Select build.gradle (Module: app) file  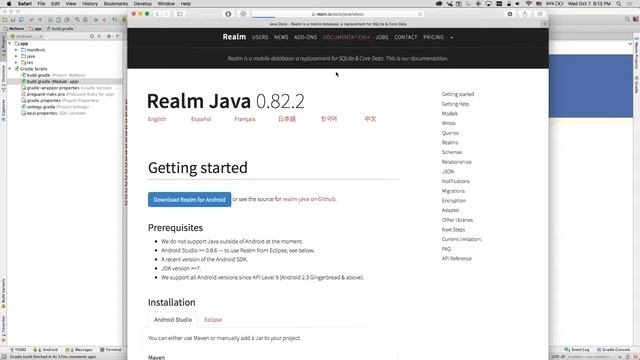(x=50, y=82)
